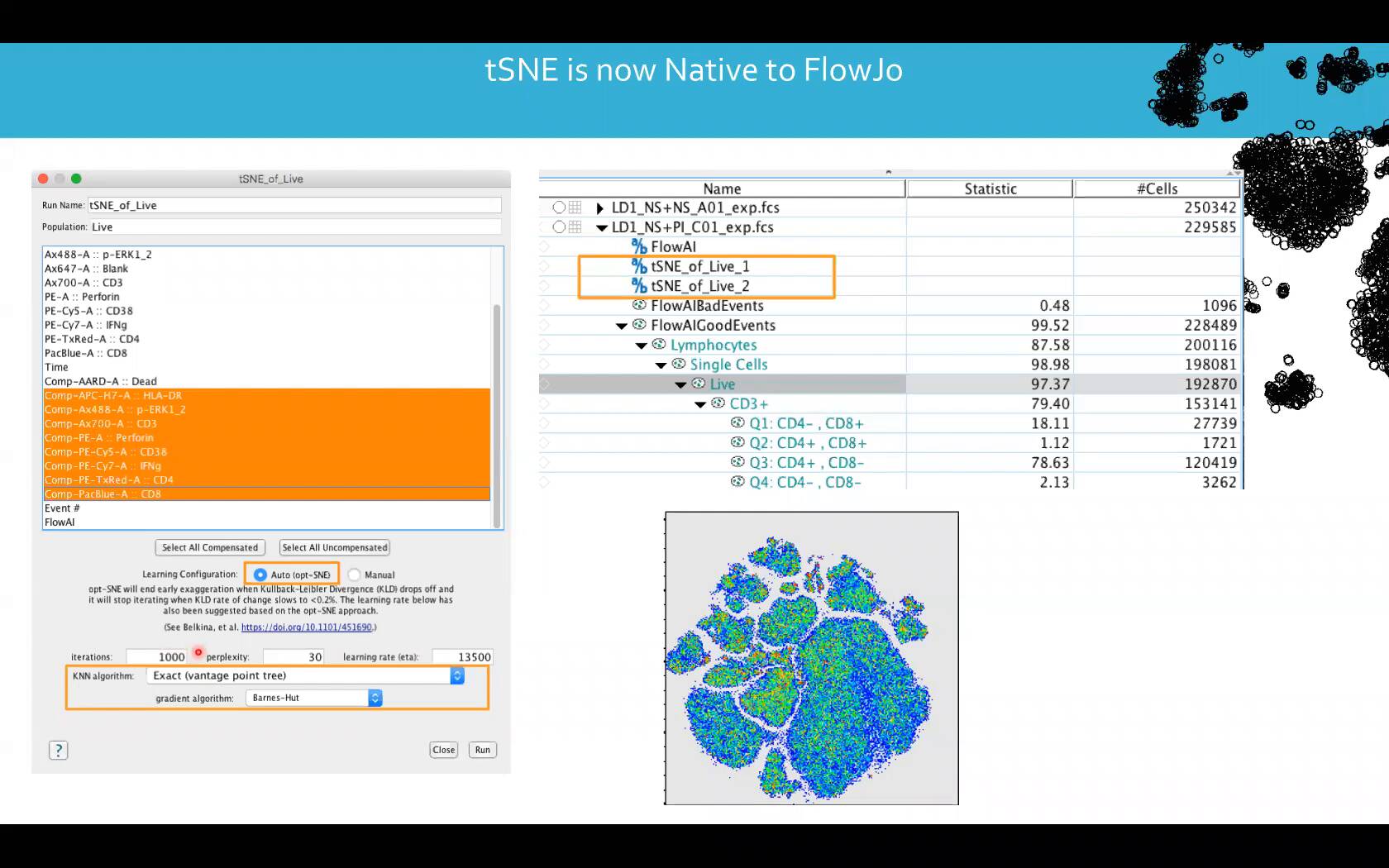1389x868 pixels.
Task: Select parameter Comp-PacBlue-A :: CD8
Action: tap(267, 494)
